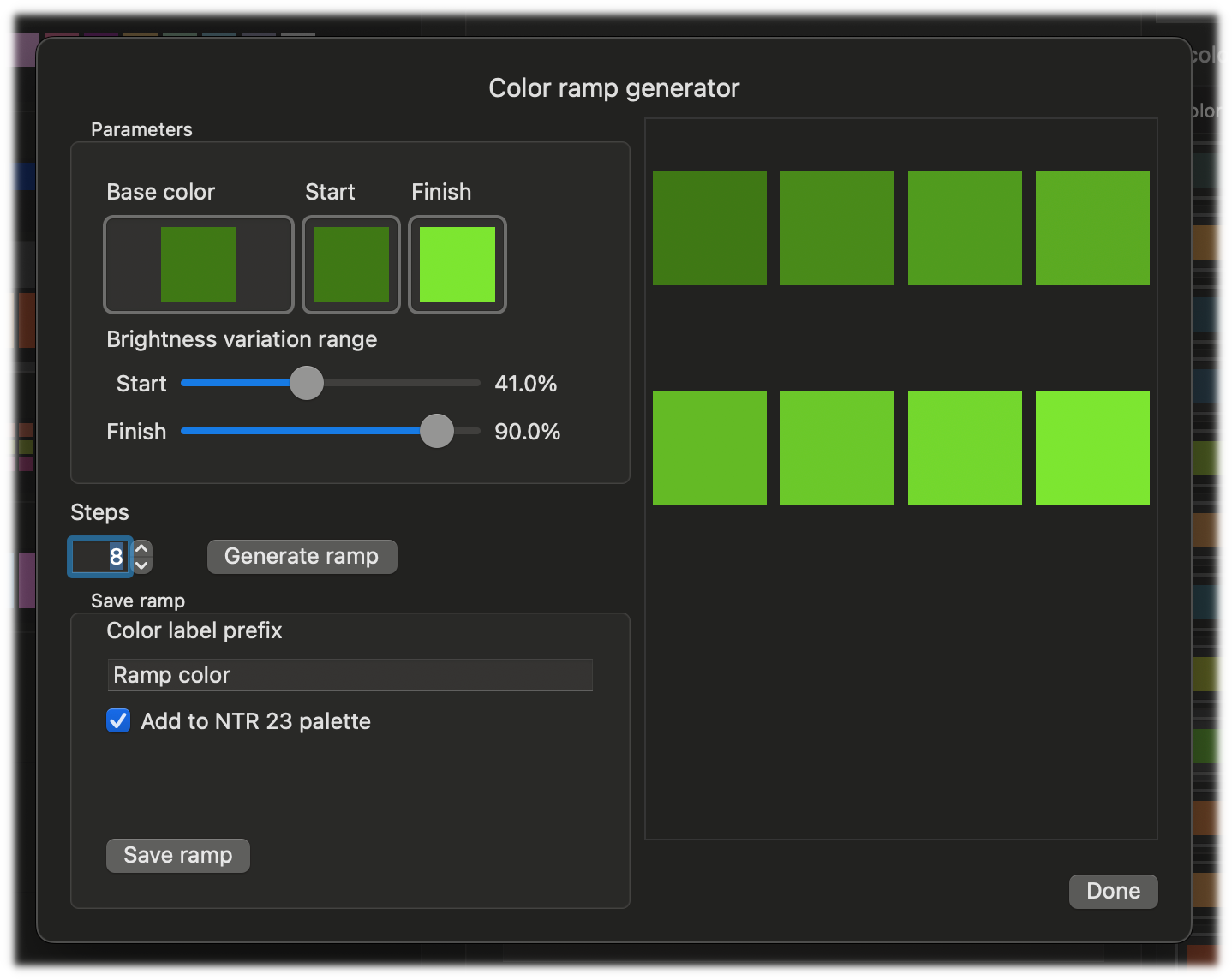The width and height of the screenshot is (1232, 980).
Task: Click the Steps number field
Action: [100, 557]
